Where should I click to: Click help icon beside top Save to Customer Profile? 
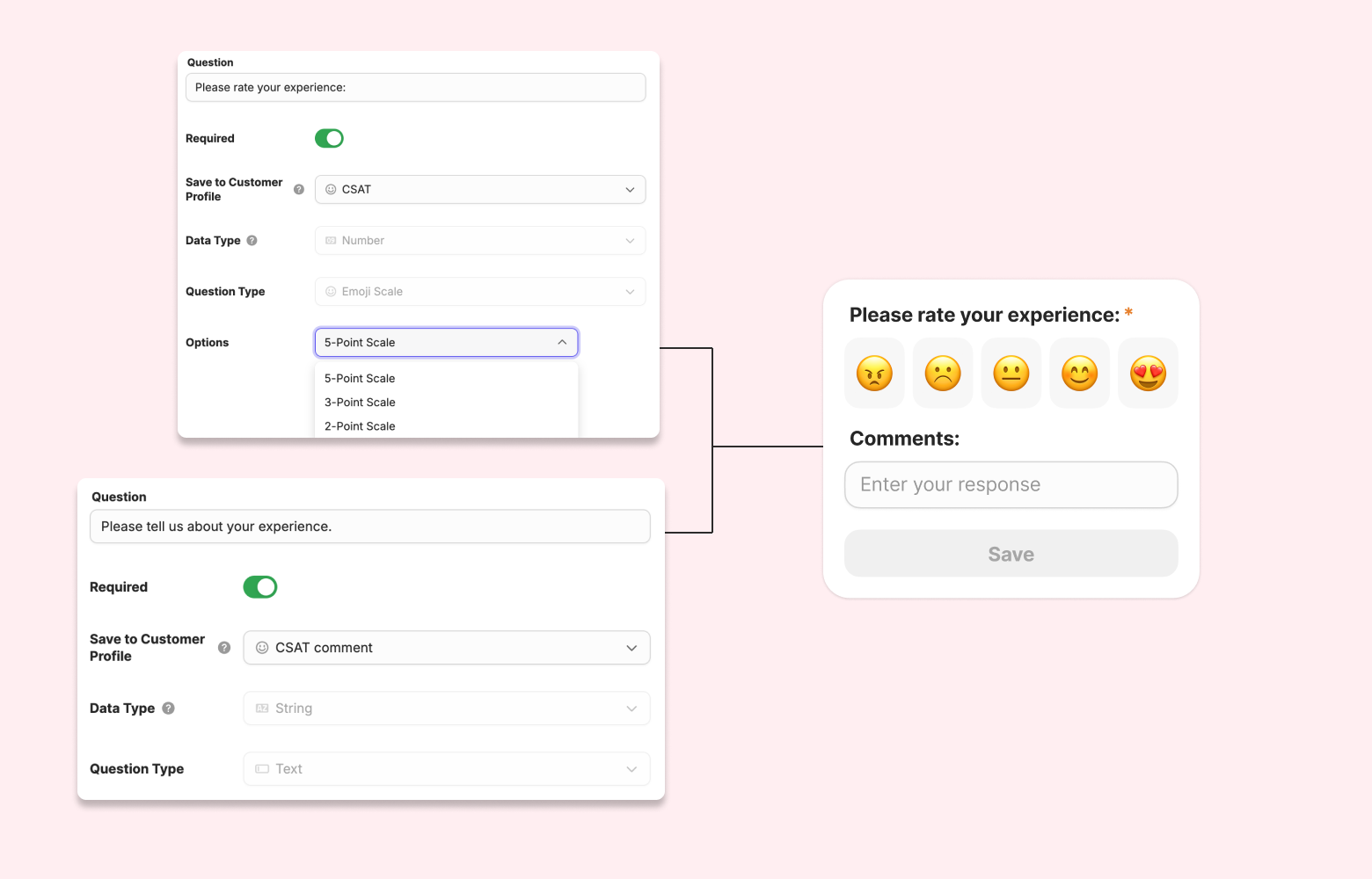point(299,190)
